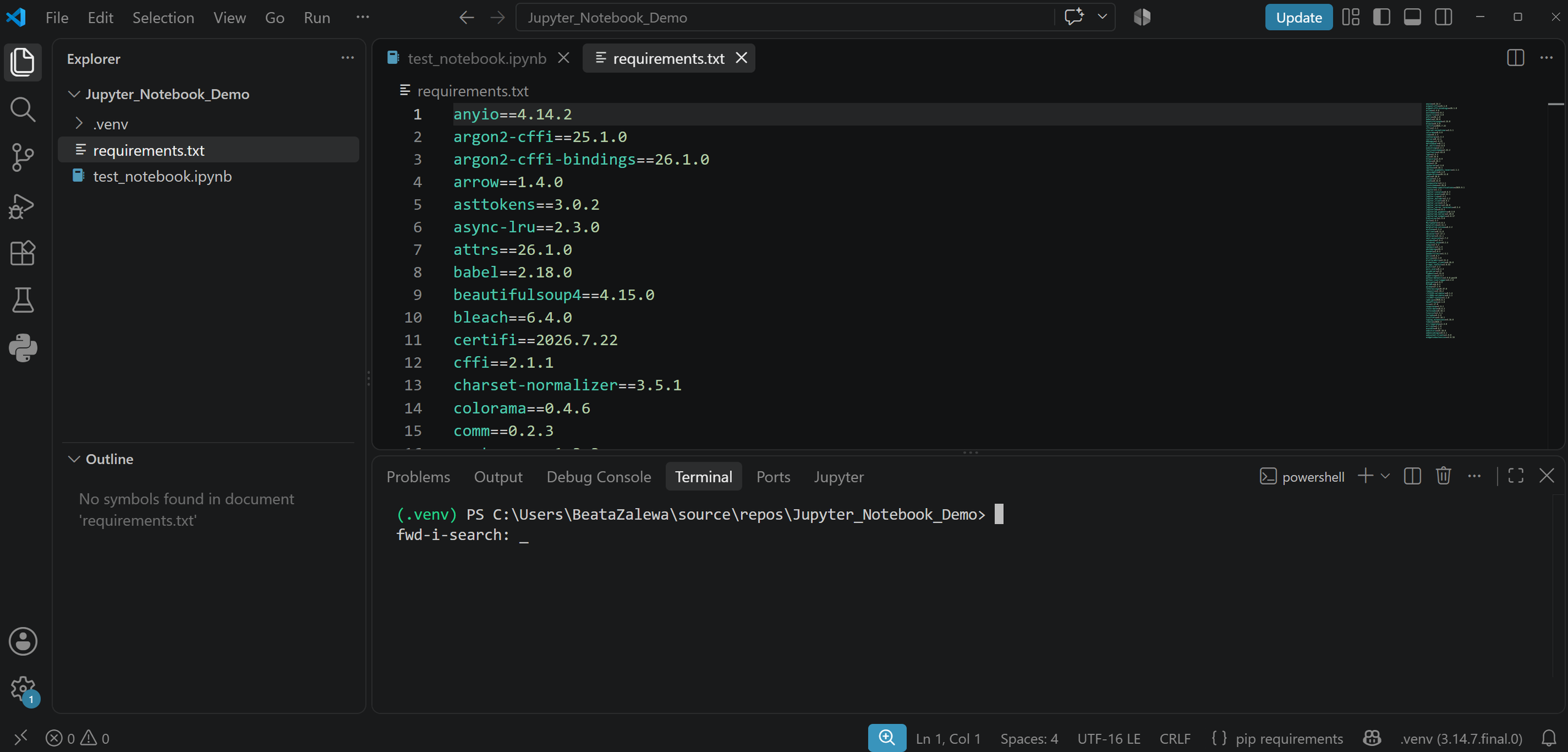1568x752 pixels.
Task: Click the command center search box
Action: [785, 17]
